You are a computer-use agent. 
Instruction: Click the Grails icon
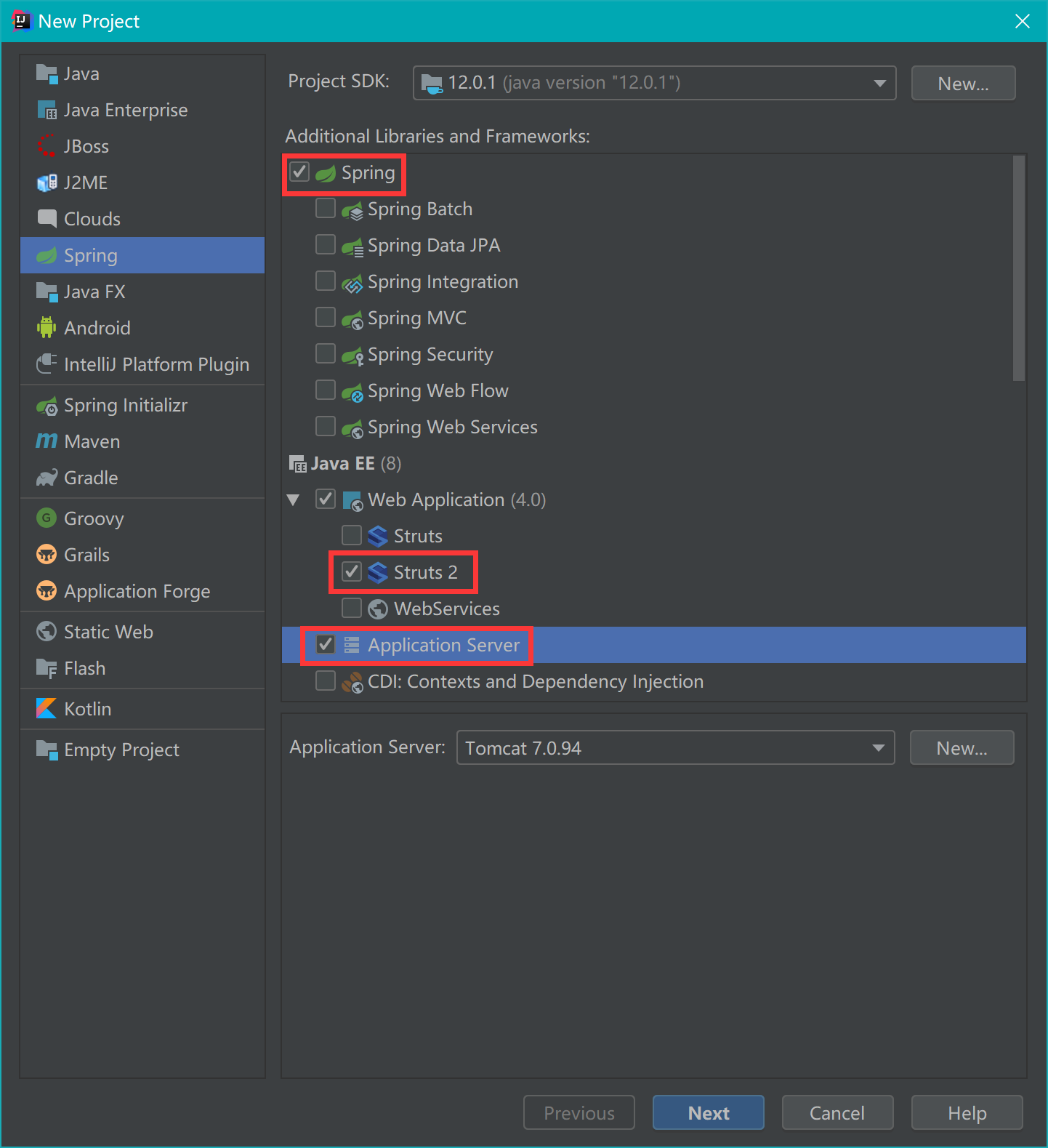(47, 555)
